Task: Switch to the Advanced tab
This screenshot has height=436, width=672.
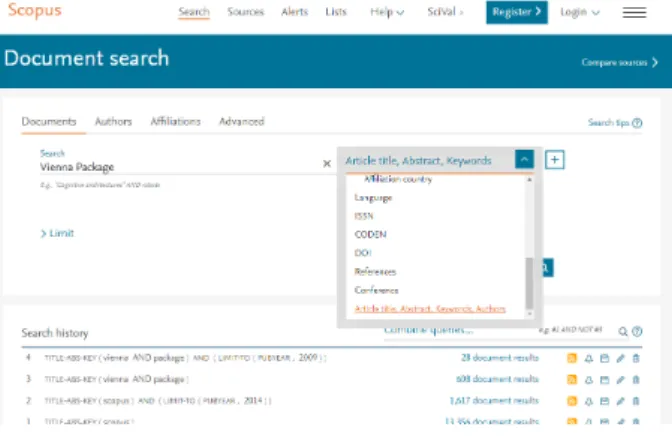Action: click(x=242, y=122)
